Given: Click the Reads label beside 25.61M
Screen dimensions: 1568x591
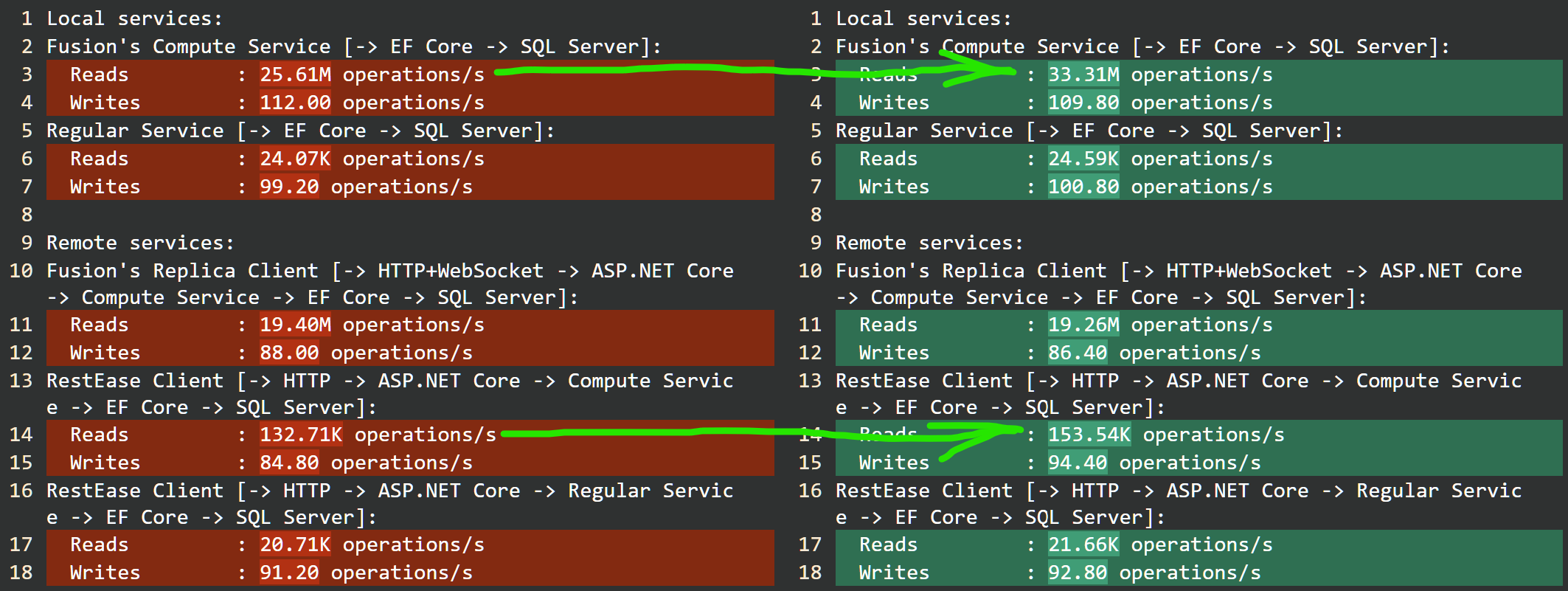Looking at the screenshot, I should (x=100, y=75).
